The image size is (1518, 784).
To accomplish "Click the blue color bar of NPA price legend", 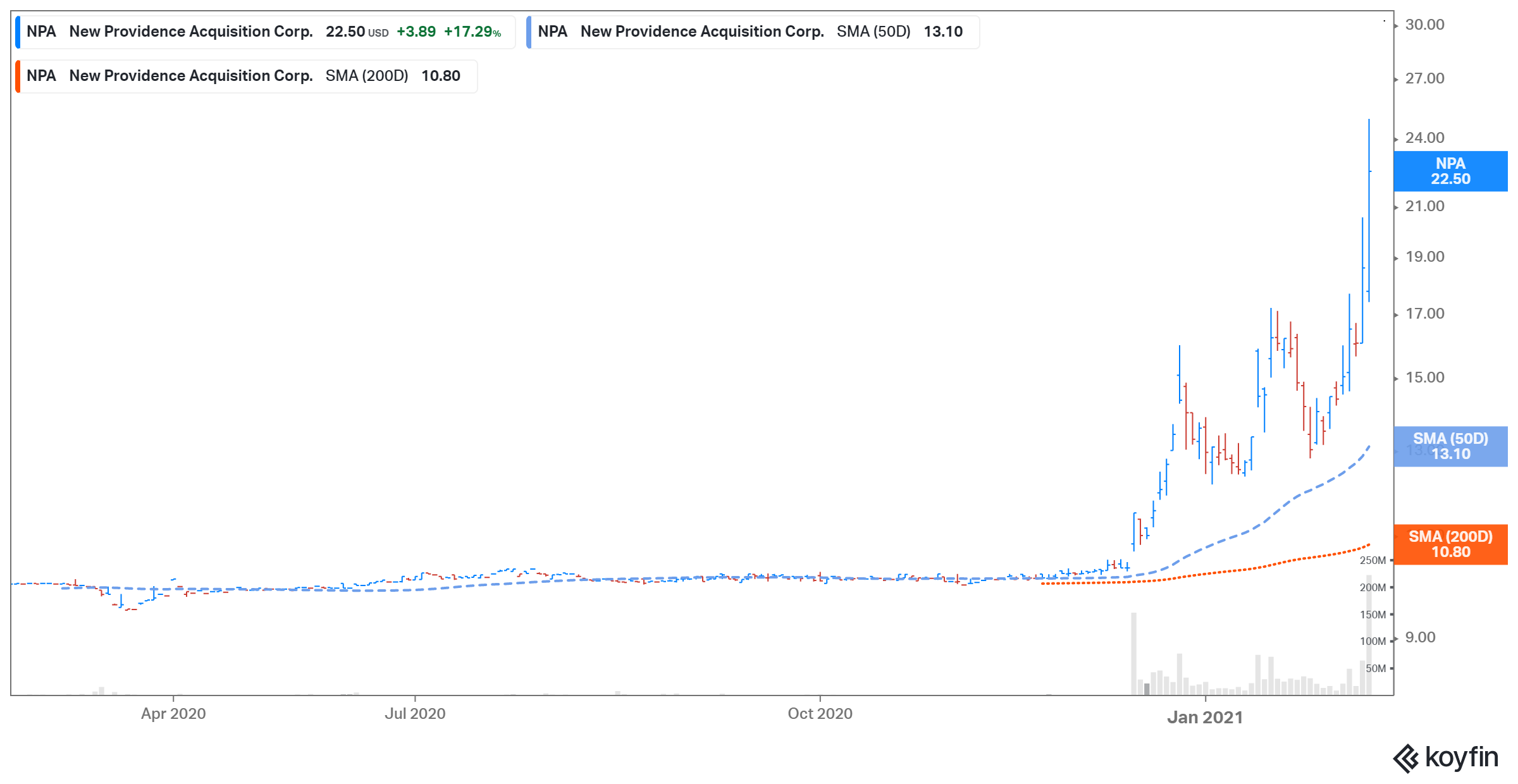I will coord(18,32).
